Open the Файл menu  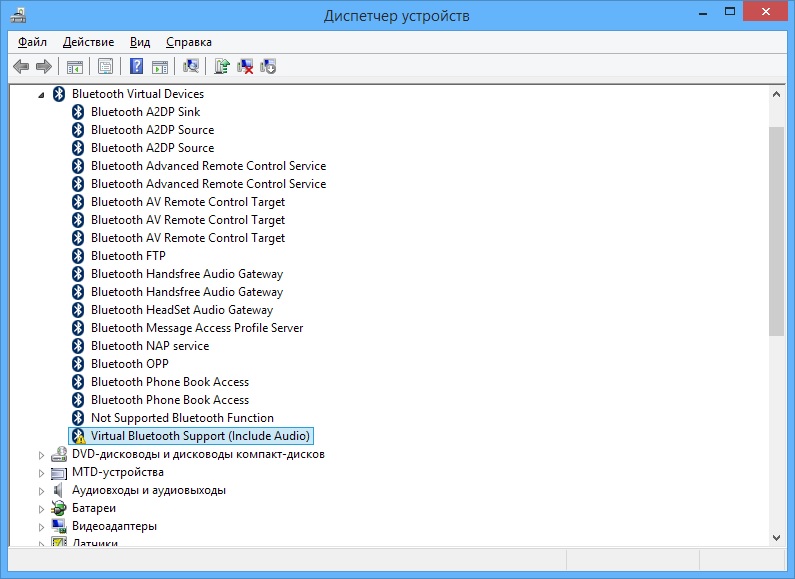pyautogui.click(x=32, y=42)
